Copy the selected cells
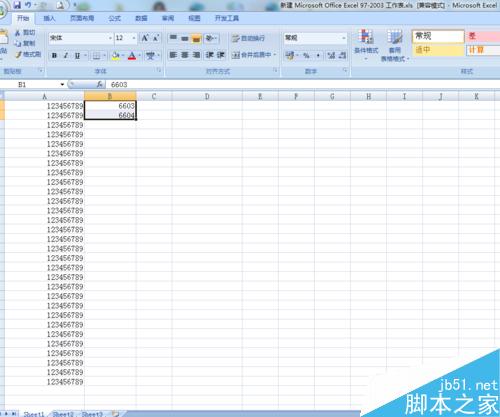Viewport: 500px width, 417px height. pyautogui.click(x=25, y=43)
